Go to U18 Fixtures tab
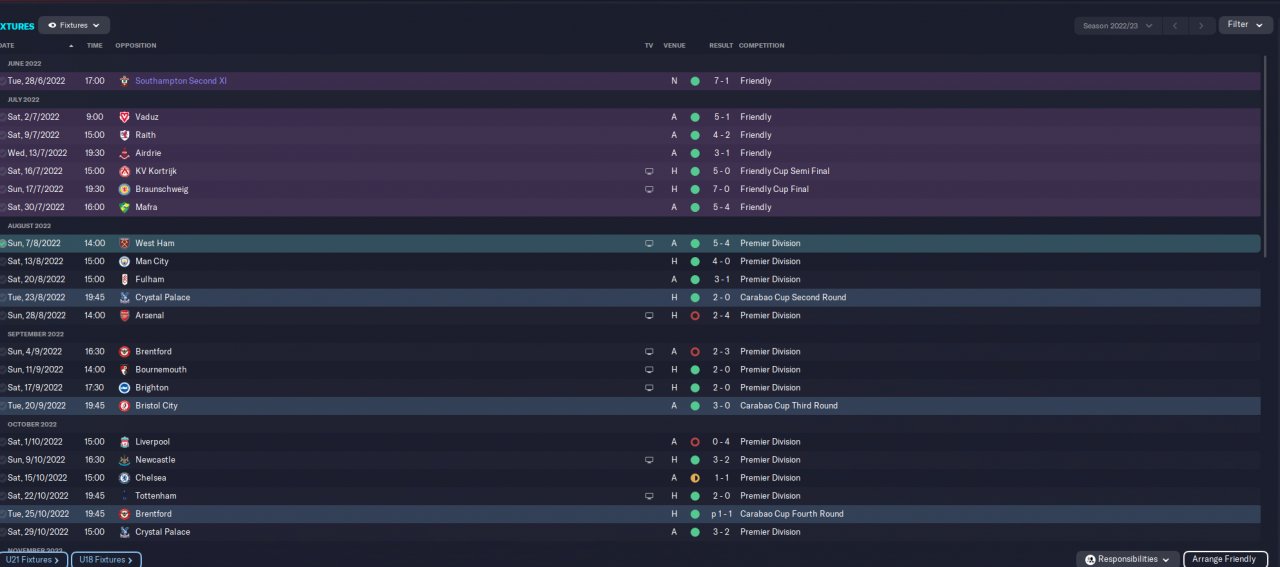 coord(106,560)
